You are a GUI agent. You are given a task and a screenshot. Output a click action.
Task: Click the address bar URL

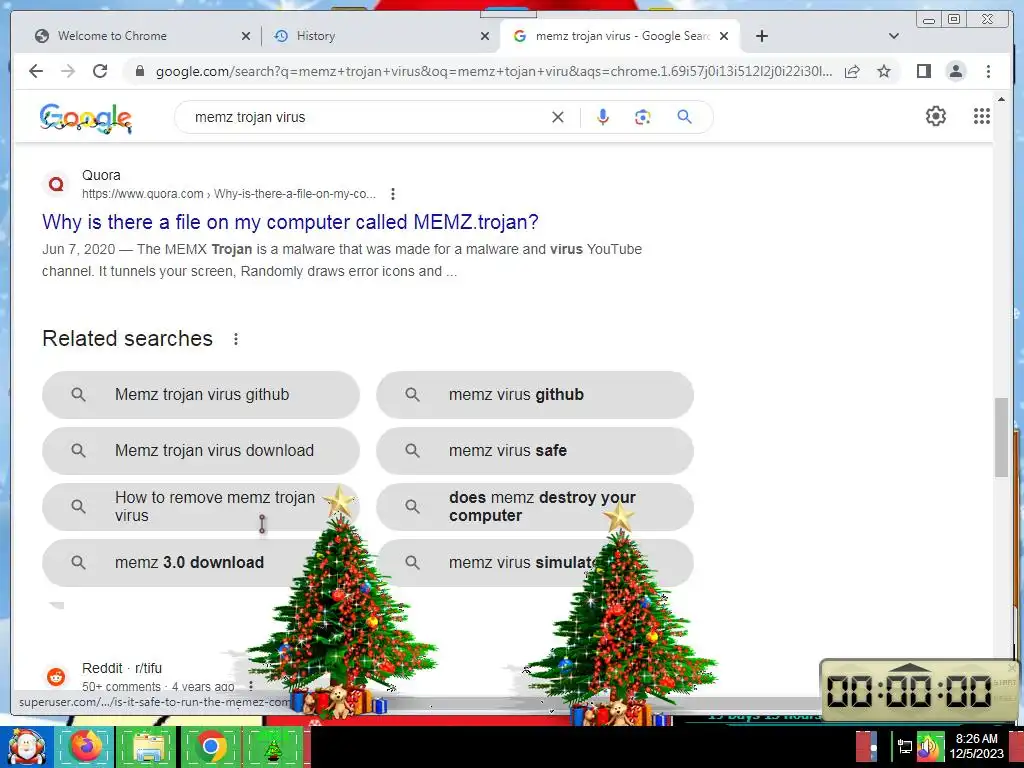point(494,71)
